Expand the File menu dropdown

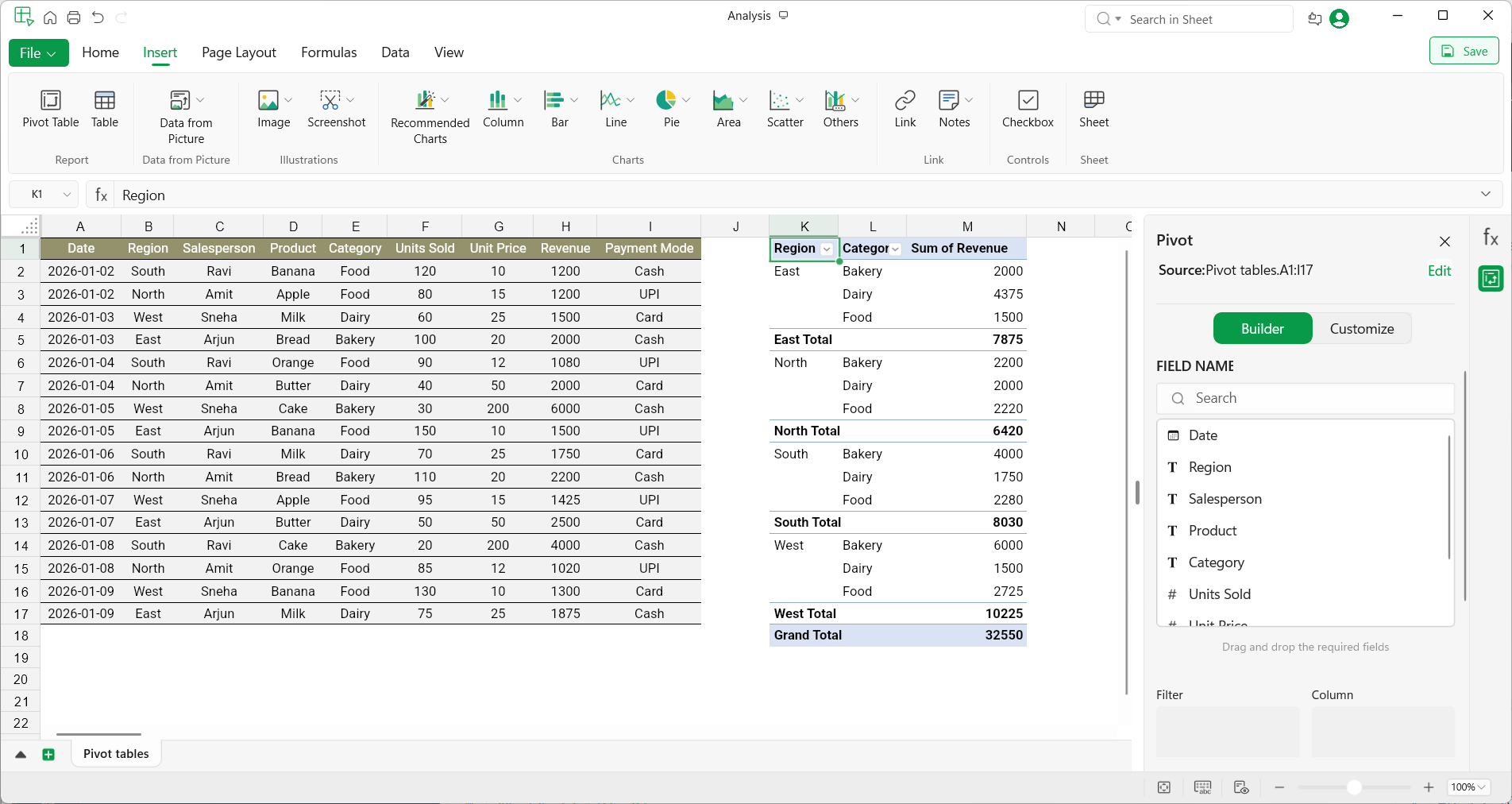(38, 53)
